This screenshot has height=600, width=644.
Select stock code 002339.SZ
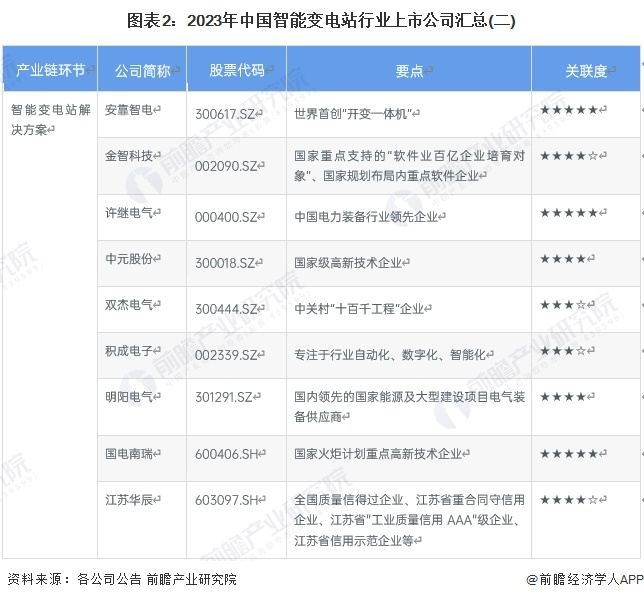pos(226,355)
